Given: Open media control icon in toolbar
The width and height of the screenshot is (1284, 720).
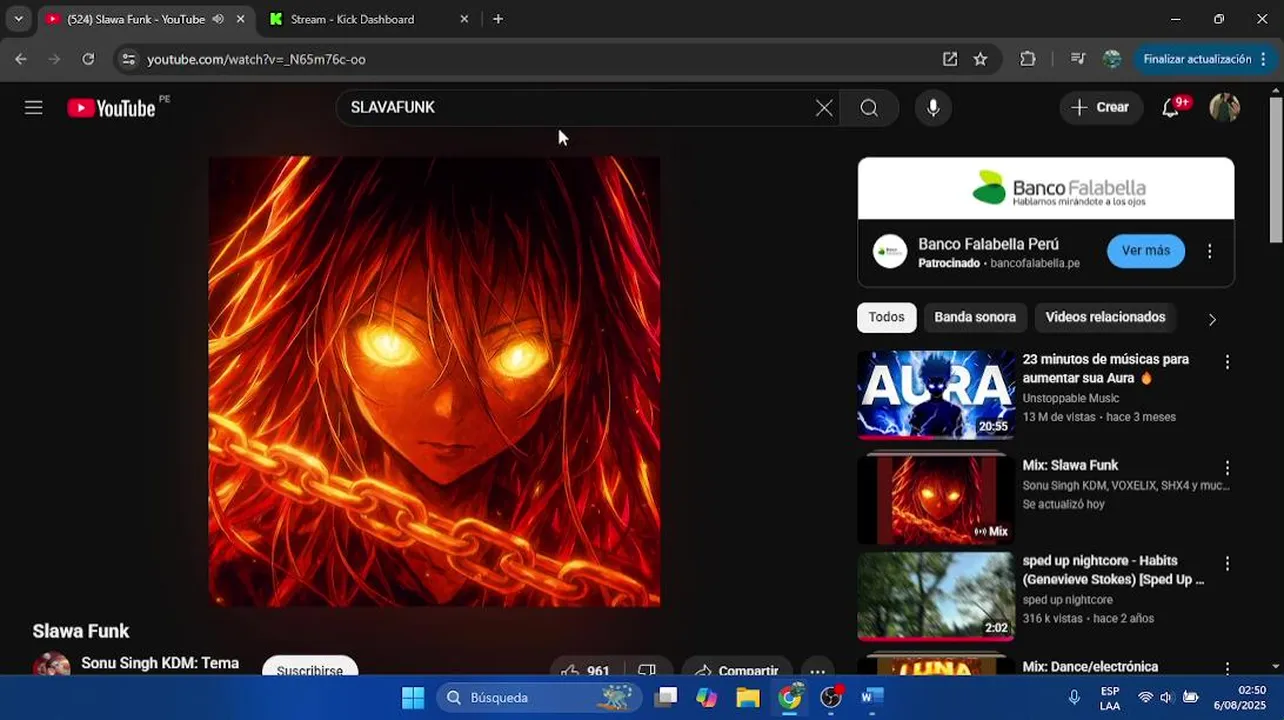Looking at the screenshot, I should pos(1078,59).
